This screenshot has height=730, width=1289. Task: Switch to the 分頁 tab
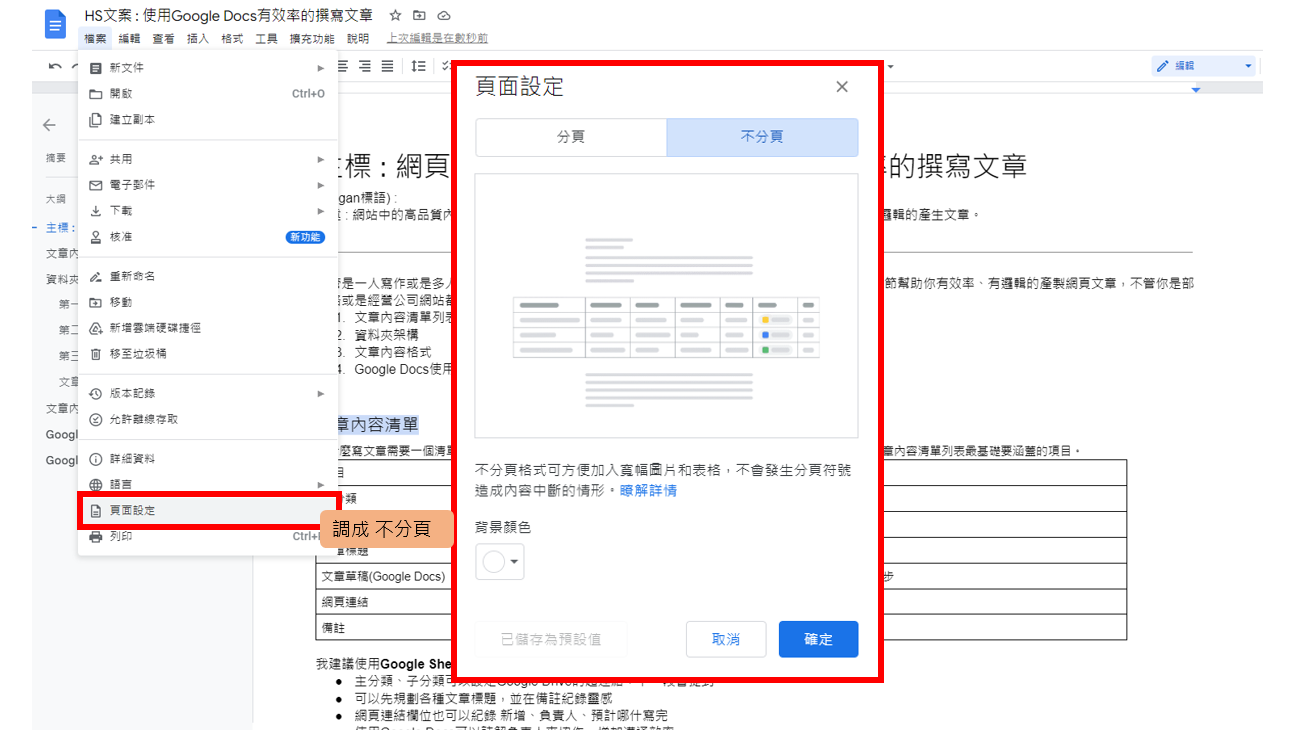coord(571,137)
